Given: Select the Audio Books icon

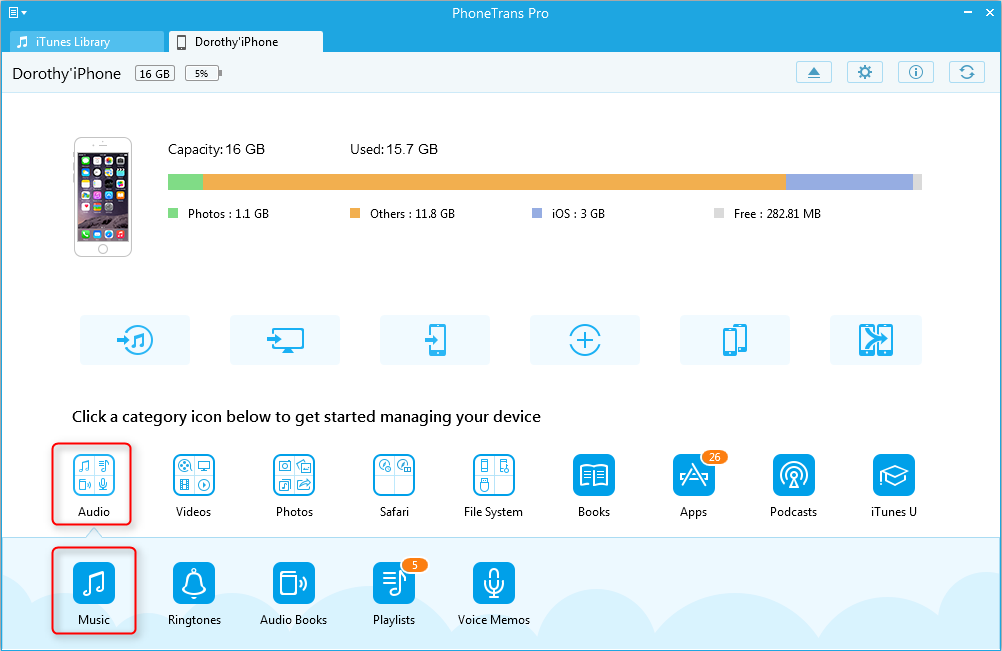Looking at the screenshot, I should [x=294, y=583].
